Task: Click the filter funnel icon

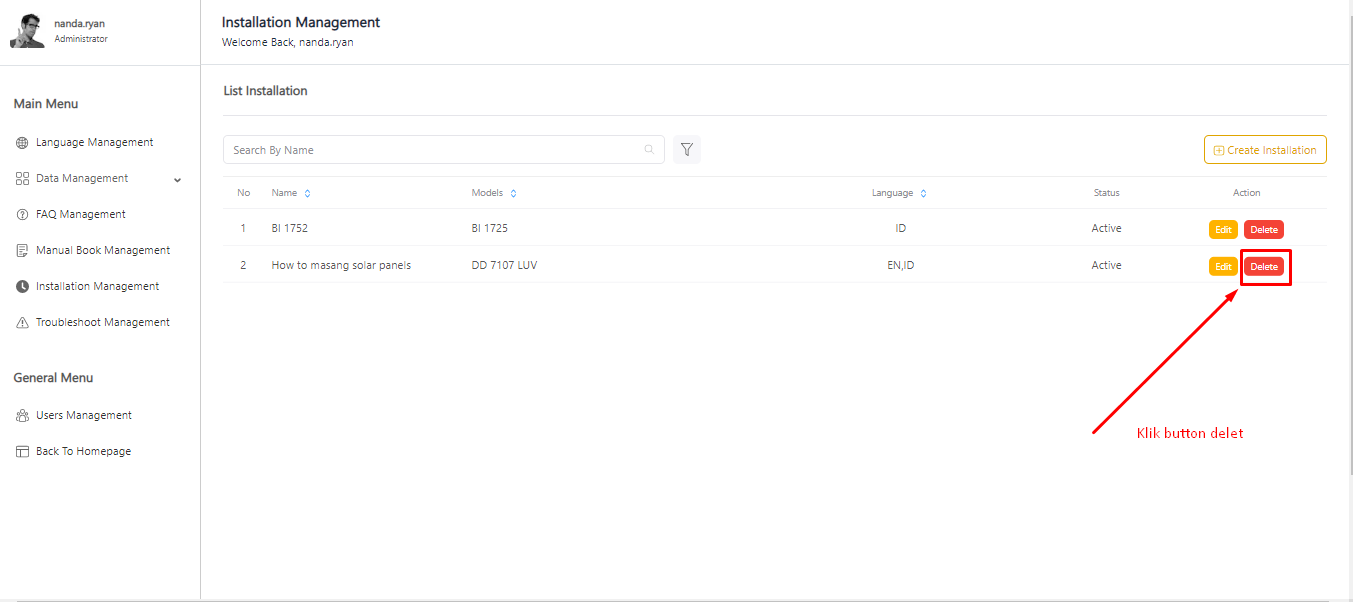Action: [687, 150]
